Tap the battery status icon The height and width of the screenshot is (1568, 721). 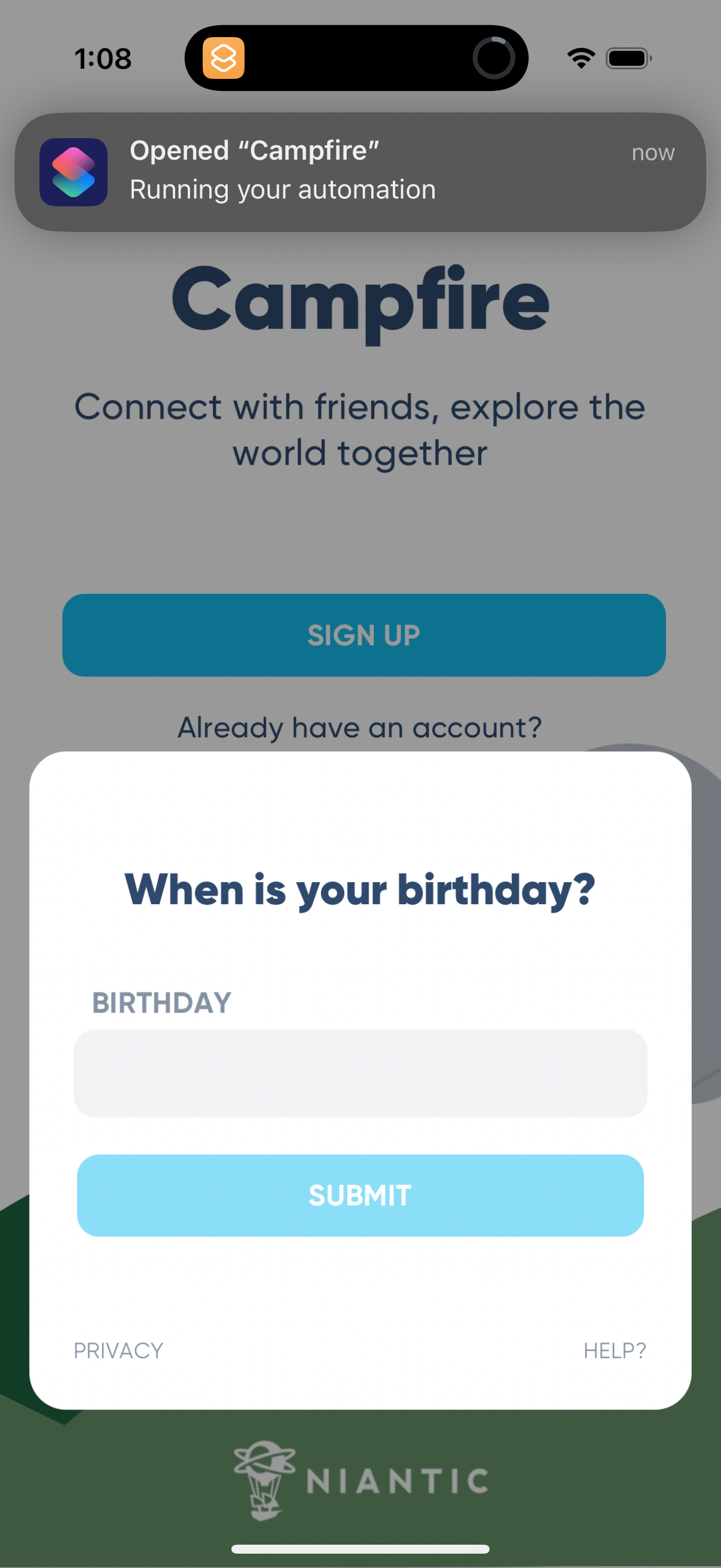[x=628, y=59]
